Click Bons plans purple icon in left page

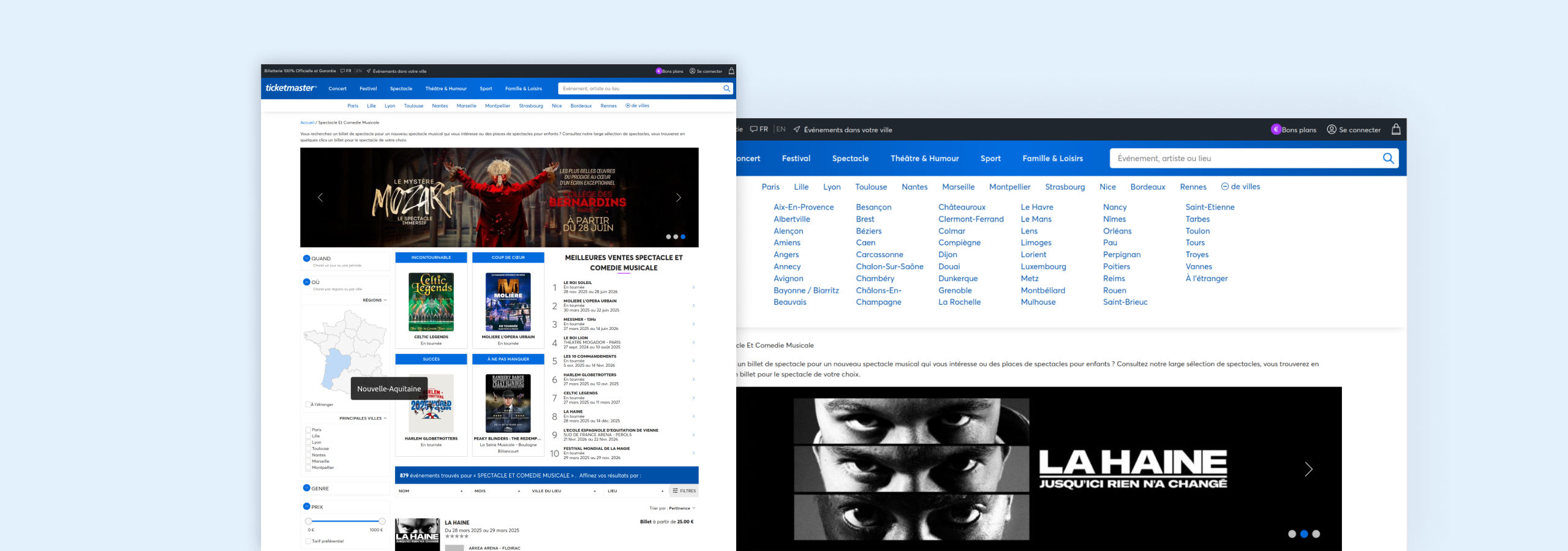coord(659,71)
